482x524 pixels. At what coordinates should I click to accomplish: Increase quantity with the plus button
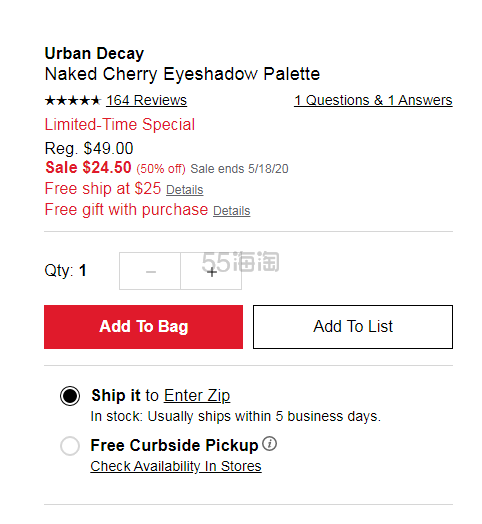[211, 271]
